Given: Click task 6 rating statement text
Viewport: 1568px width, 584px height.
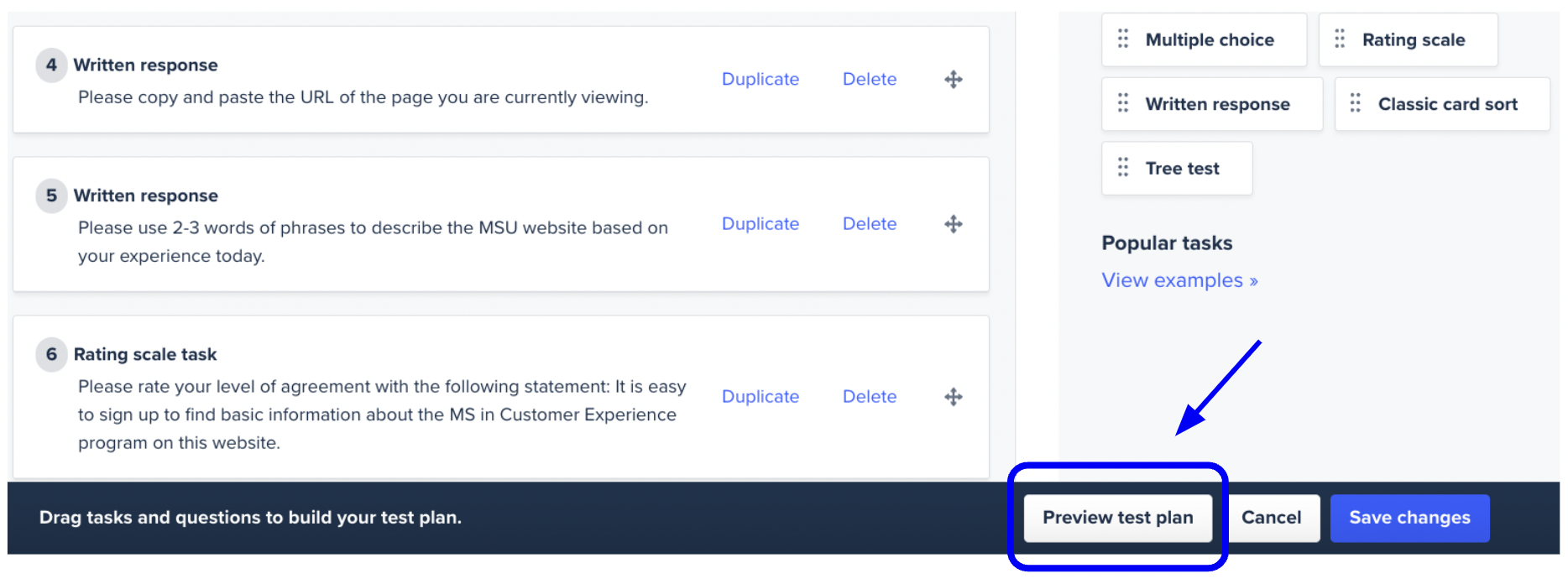Looking at the screenshot, I should point(382,415).
